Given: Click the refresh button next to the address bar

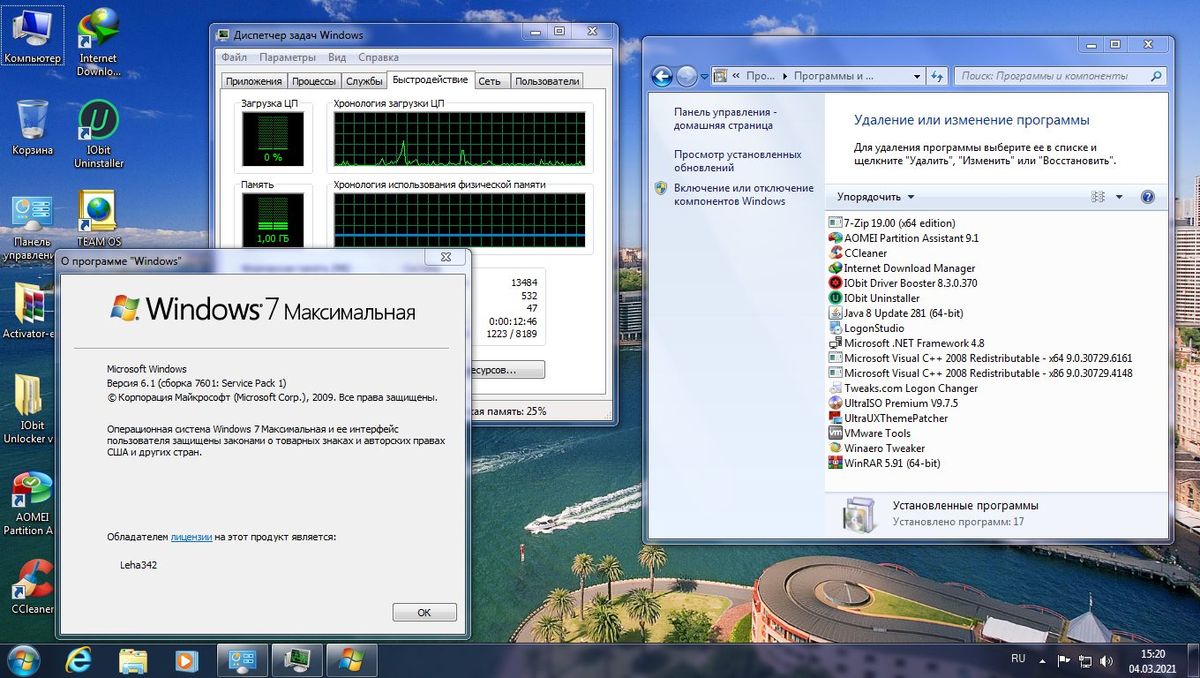Looking at the screenshot, I should (937, 76).
